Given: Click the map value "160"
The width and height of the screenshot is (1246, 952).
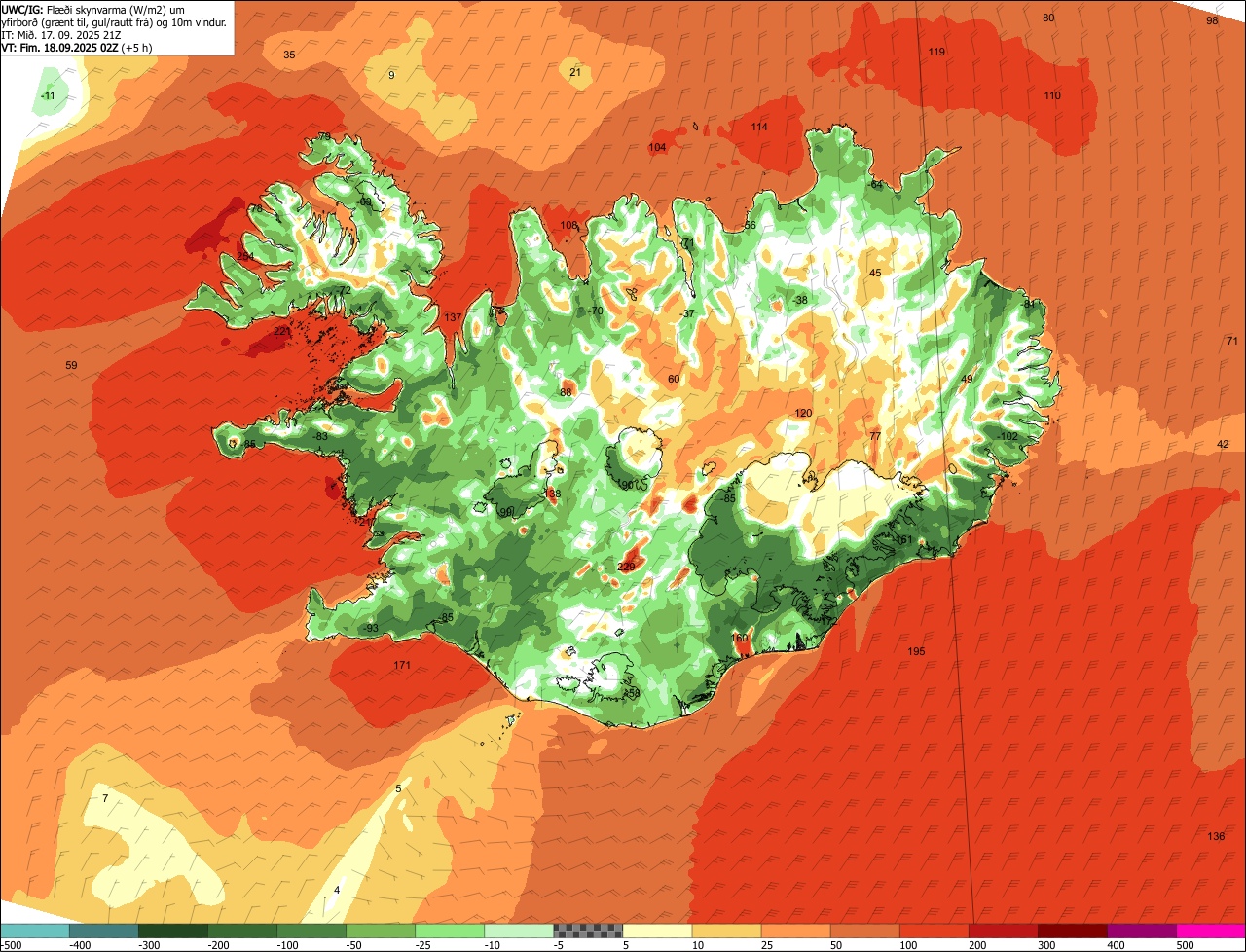Looking at the screenshot, I should (x=740, y=639).
